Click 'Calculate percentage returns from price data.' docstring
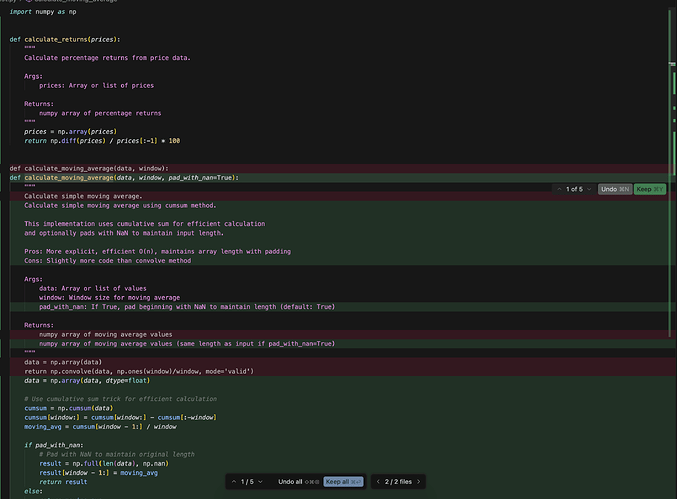677x499 pixels. click(x=107, y=58)
